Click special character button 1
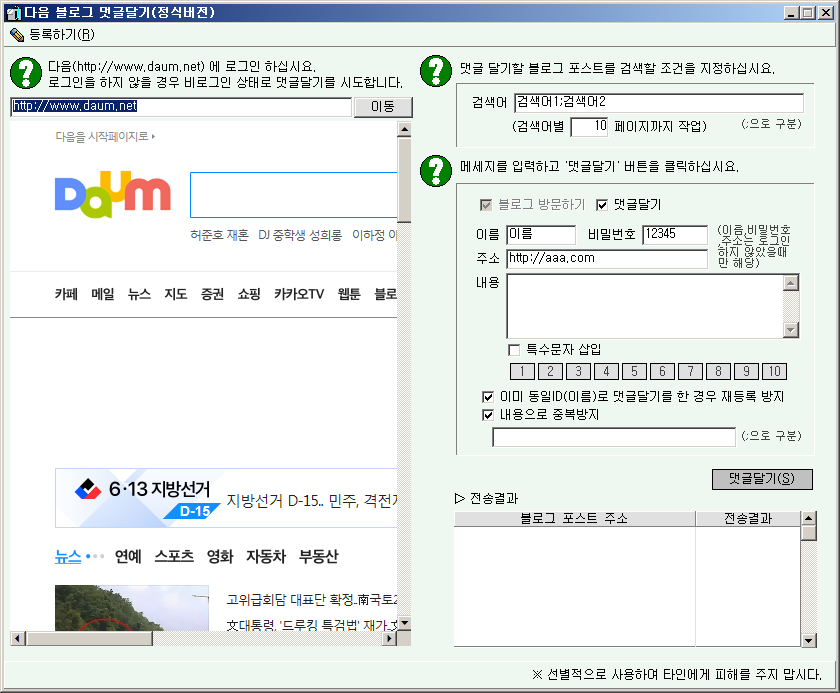The image size is (840, 693). pyautogui.click(x=523, y=371)
